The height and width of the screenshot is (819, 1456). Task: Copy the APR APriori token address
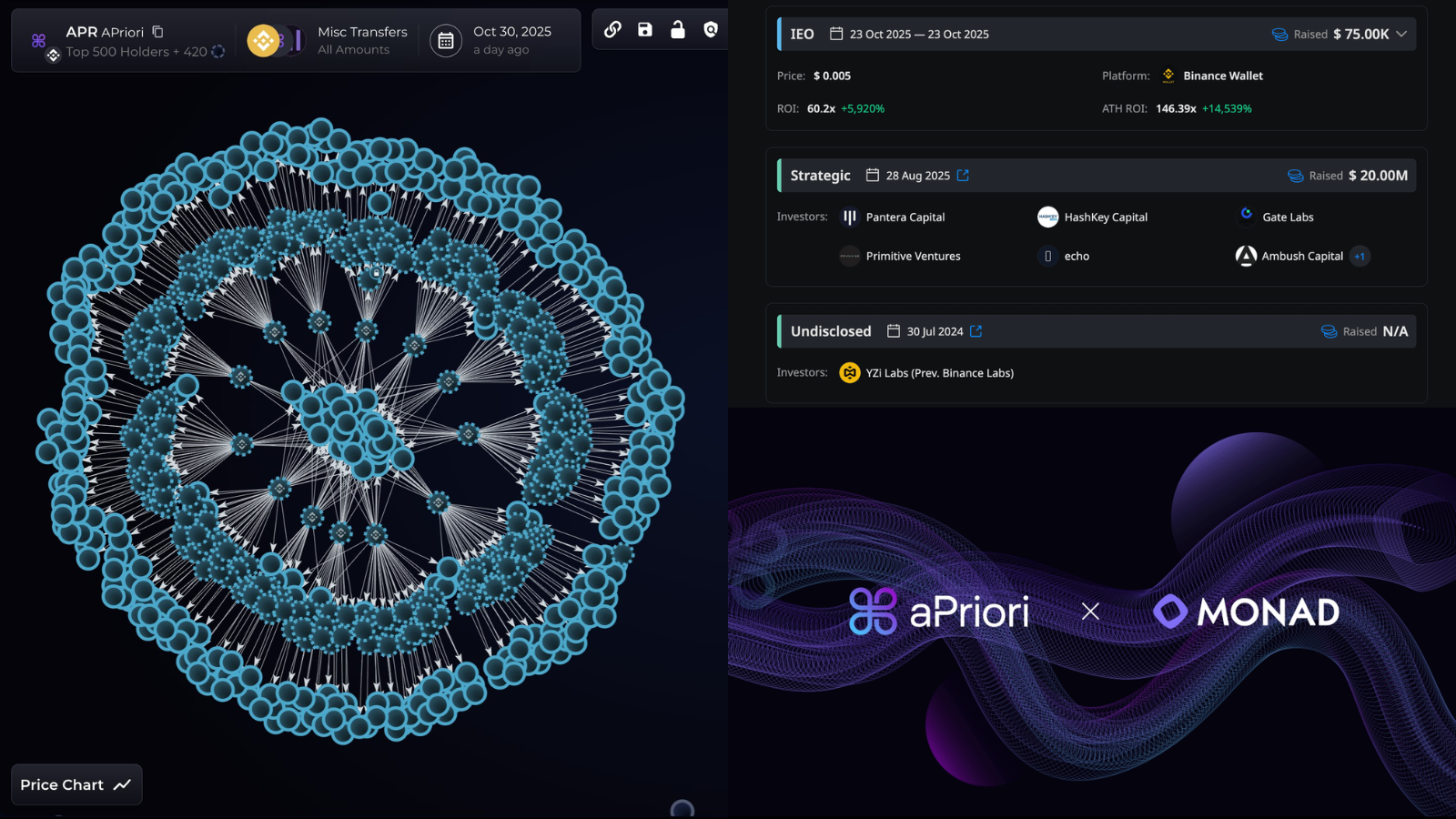[157, 32]
